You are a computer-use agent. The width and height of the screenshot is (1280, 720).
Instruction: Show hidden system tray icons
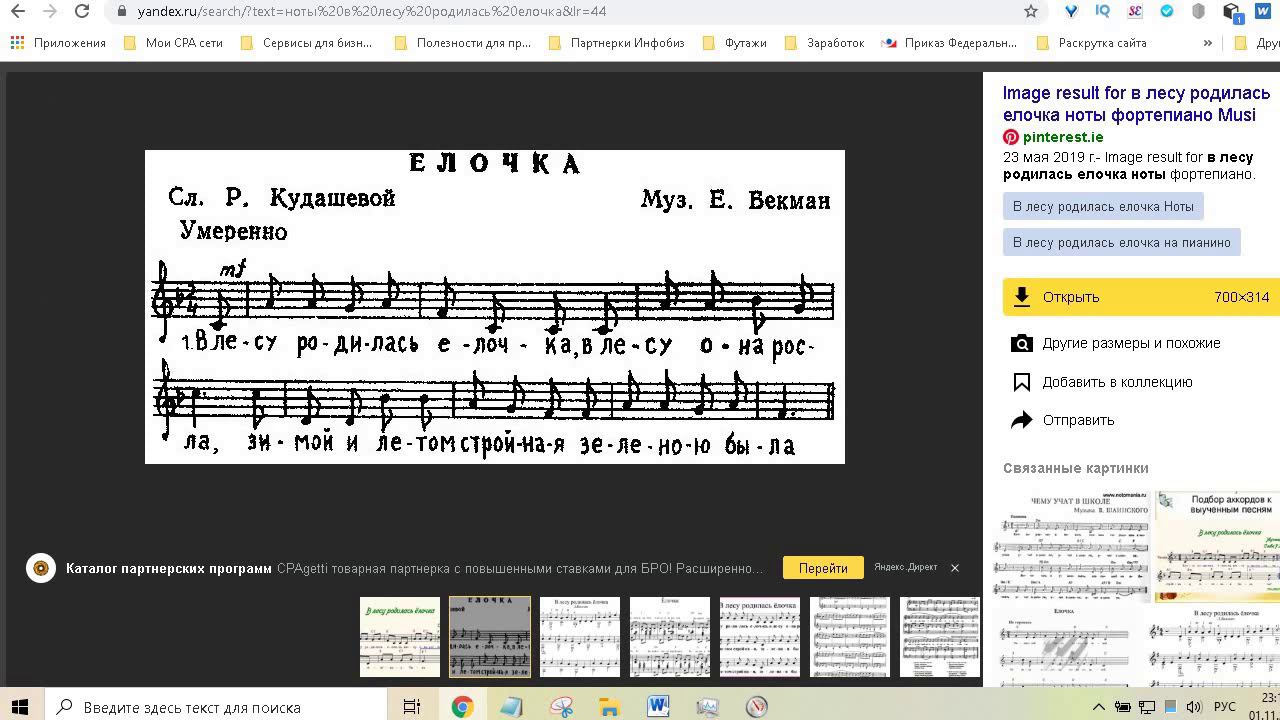click(x=1098, y=707)
